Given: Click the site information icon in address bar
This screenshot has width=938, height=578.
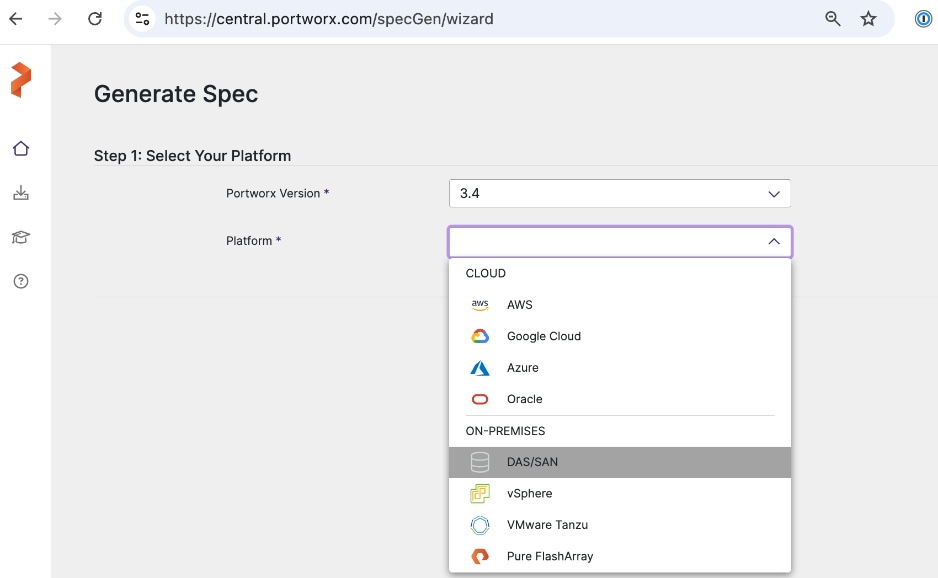Looking at the screenshot, I should 143,19.
